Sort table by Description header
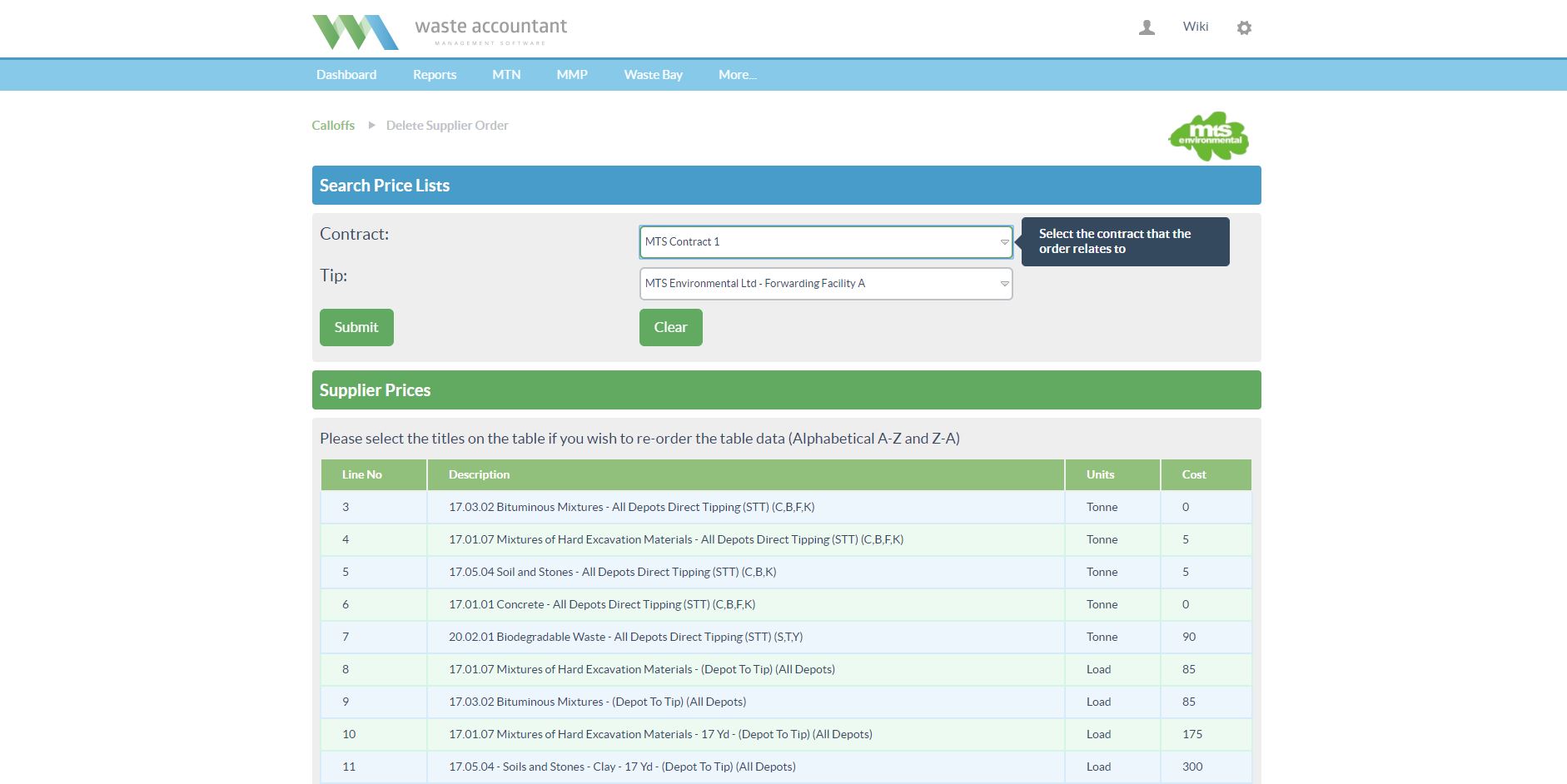Screen dimensions: 1567x784 (479, 474)
